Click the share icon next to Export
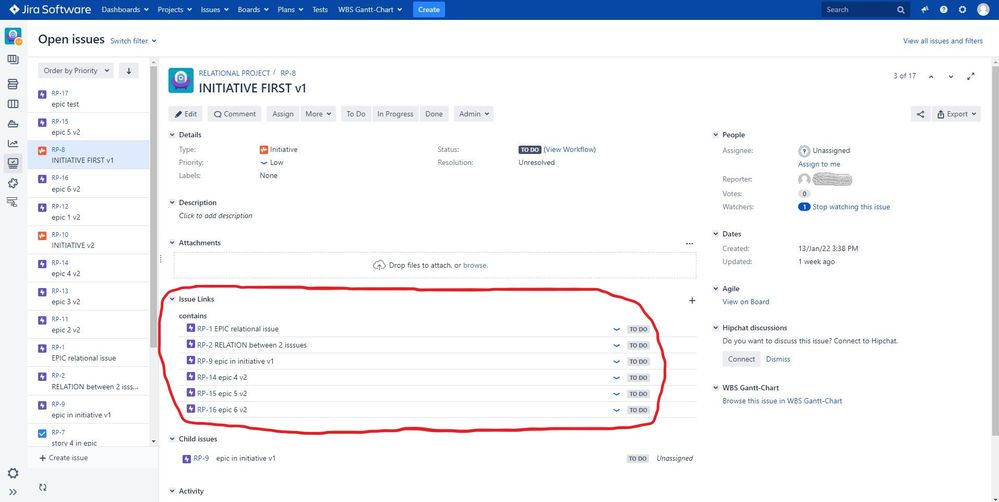This screenshot has height=502, width=999. (920, 114)
